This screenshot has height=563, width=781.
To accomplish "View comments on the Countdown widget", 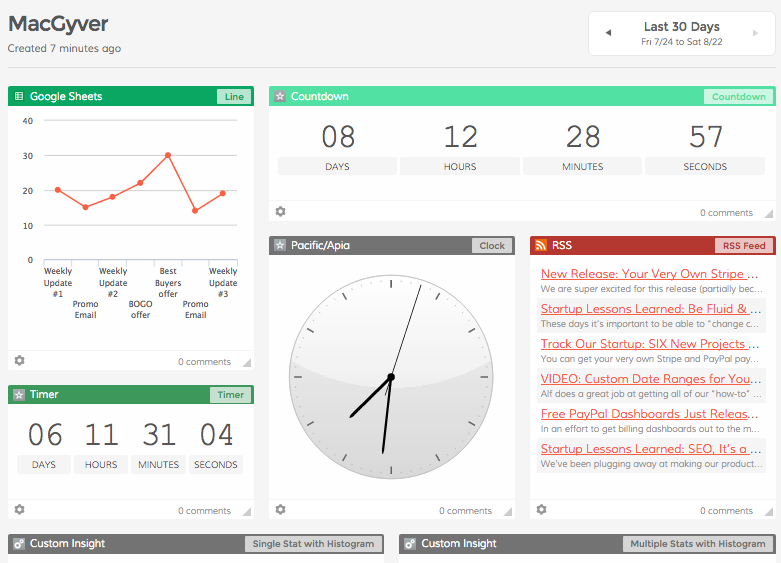I will 726,213.
